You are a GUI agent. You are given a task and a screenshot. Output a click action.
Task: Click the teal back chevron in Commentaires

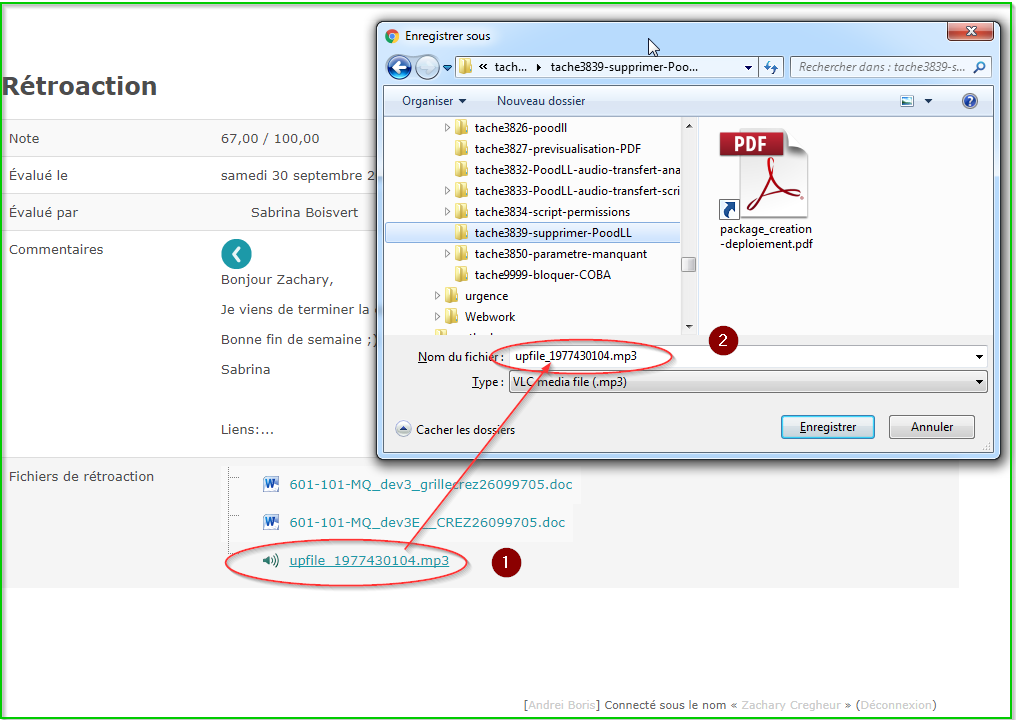tap(236, 254)
